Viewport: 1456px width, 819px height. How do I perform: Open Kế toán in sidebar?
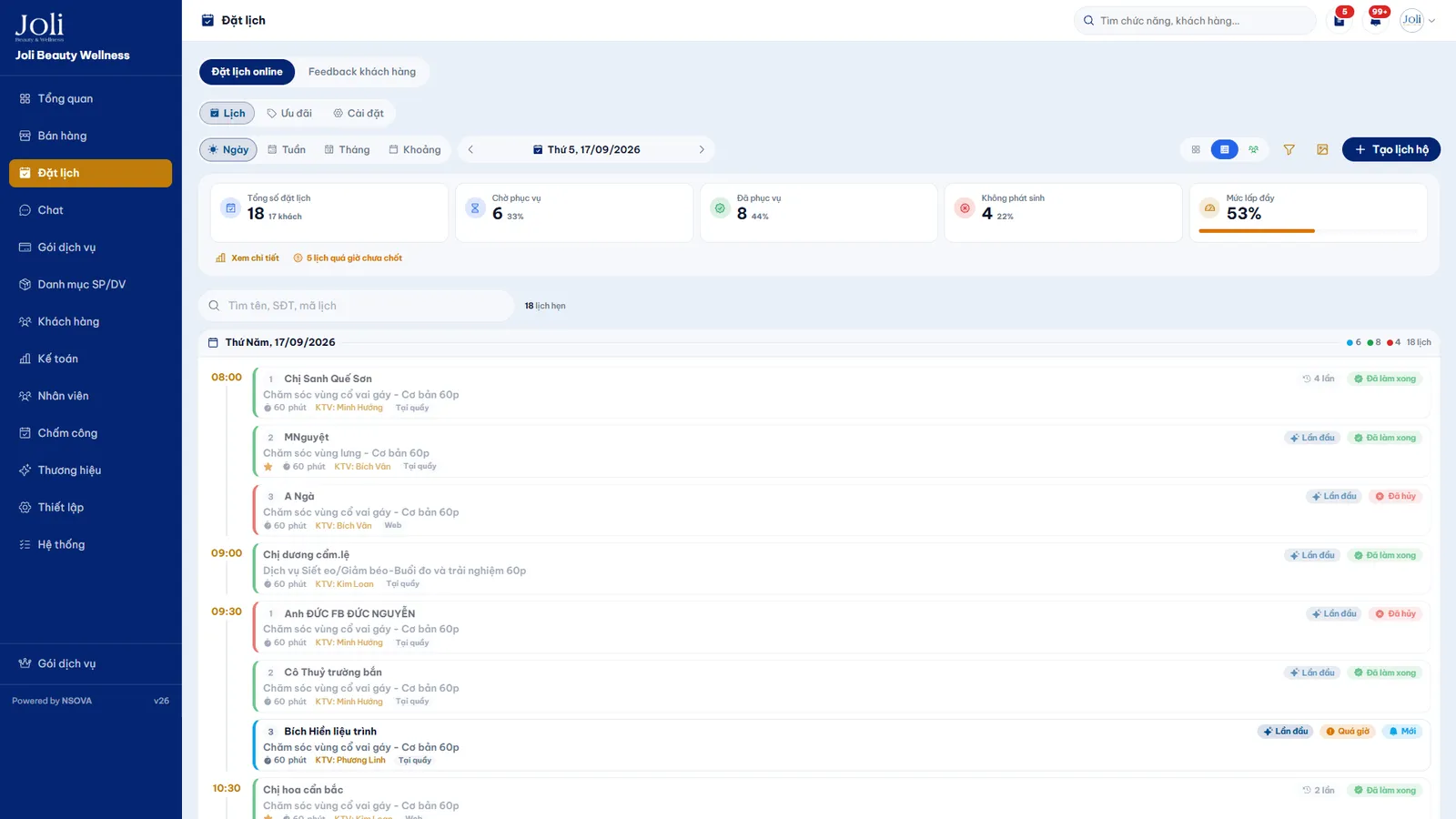point(90,359)
